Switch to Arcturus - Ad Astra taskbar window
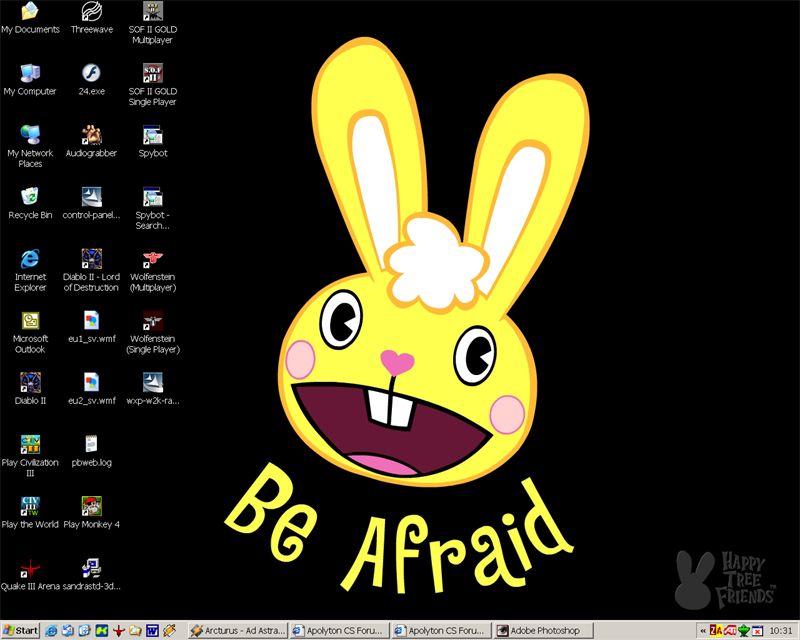The width and height of the screenshot is (800, 640). click(x=238, y=631)
